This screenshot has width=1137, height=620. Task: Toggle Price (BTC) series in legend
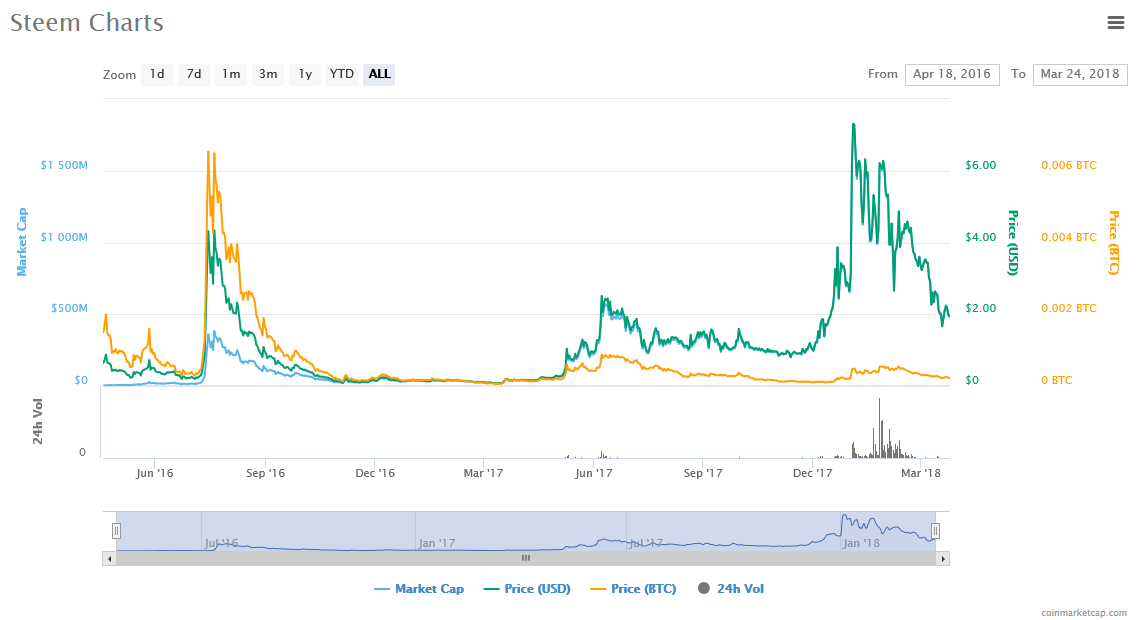click(634, 589)
